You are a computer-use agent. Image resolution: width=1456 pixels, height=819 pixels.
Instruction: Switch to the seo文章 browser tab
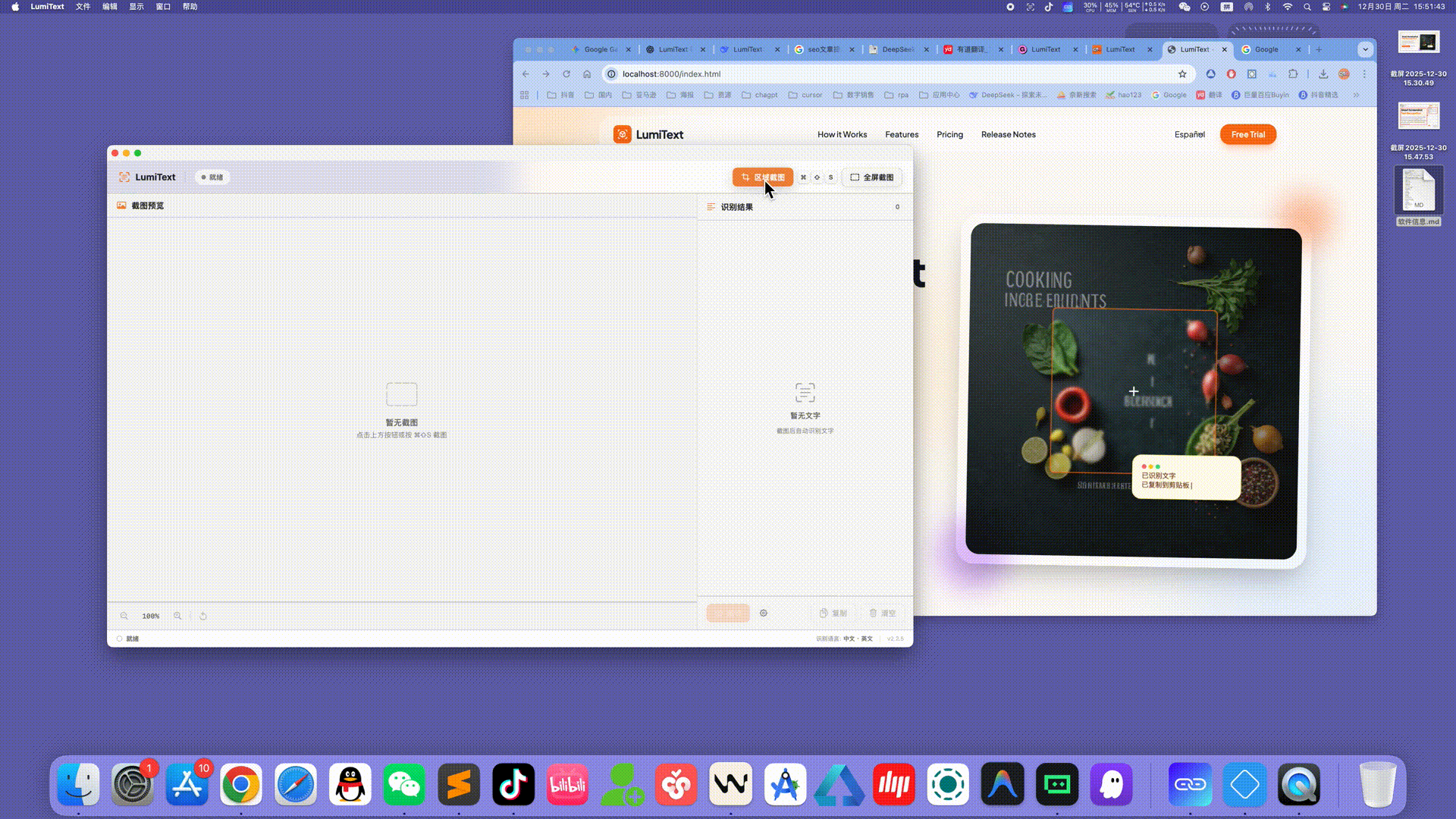[x=824, y=49]
